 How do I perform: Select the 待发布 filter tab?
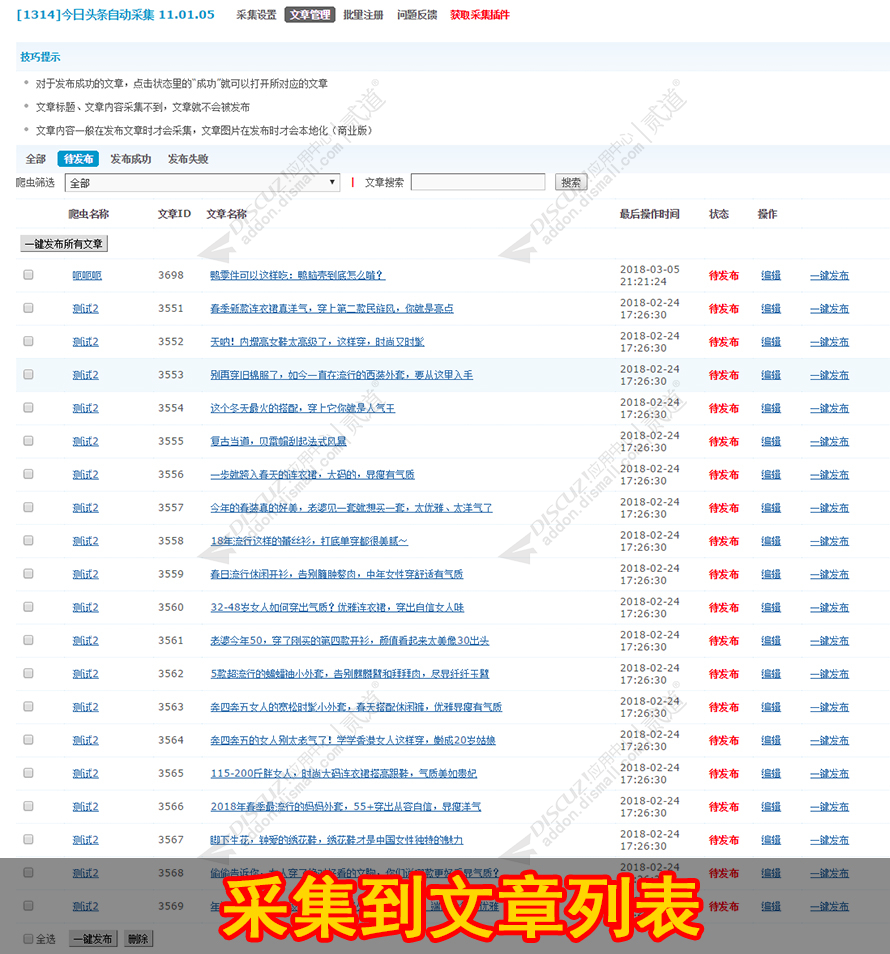(78, 159)
